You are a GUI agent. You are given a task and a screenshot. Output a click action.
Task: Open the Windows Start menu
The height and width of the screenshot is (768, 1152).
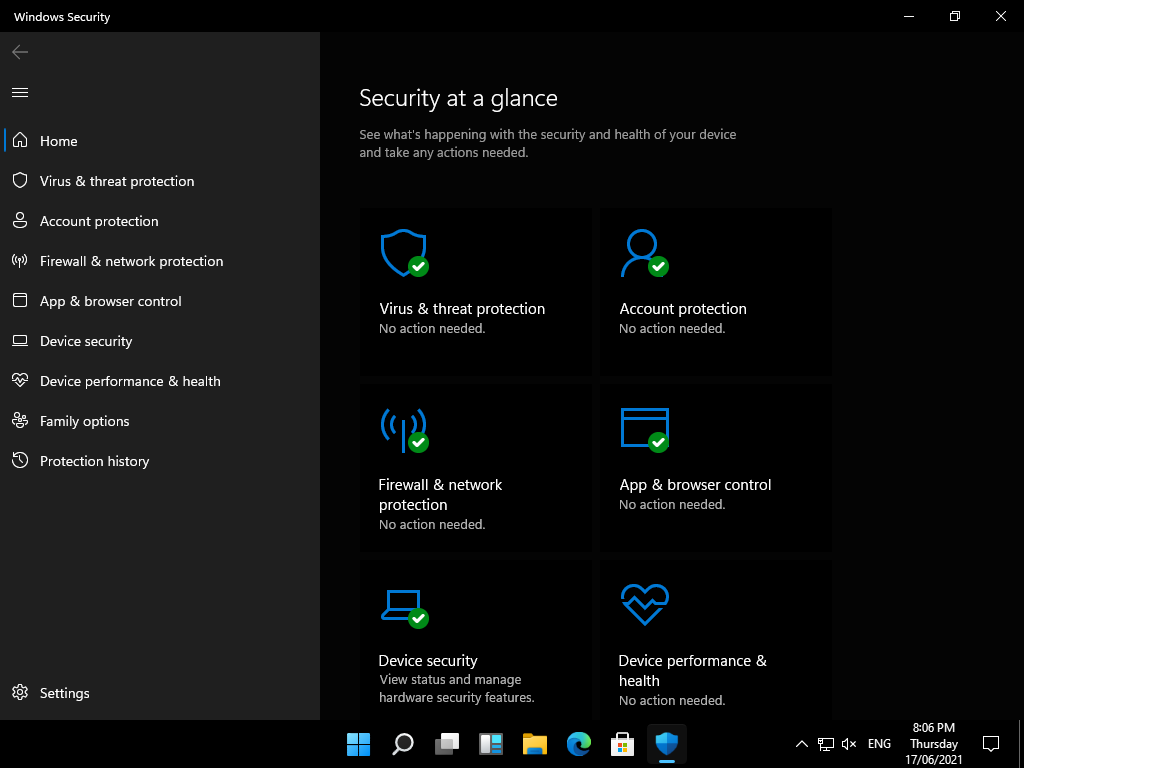[x=359, y=744]
